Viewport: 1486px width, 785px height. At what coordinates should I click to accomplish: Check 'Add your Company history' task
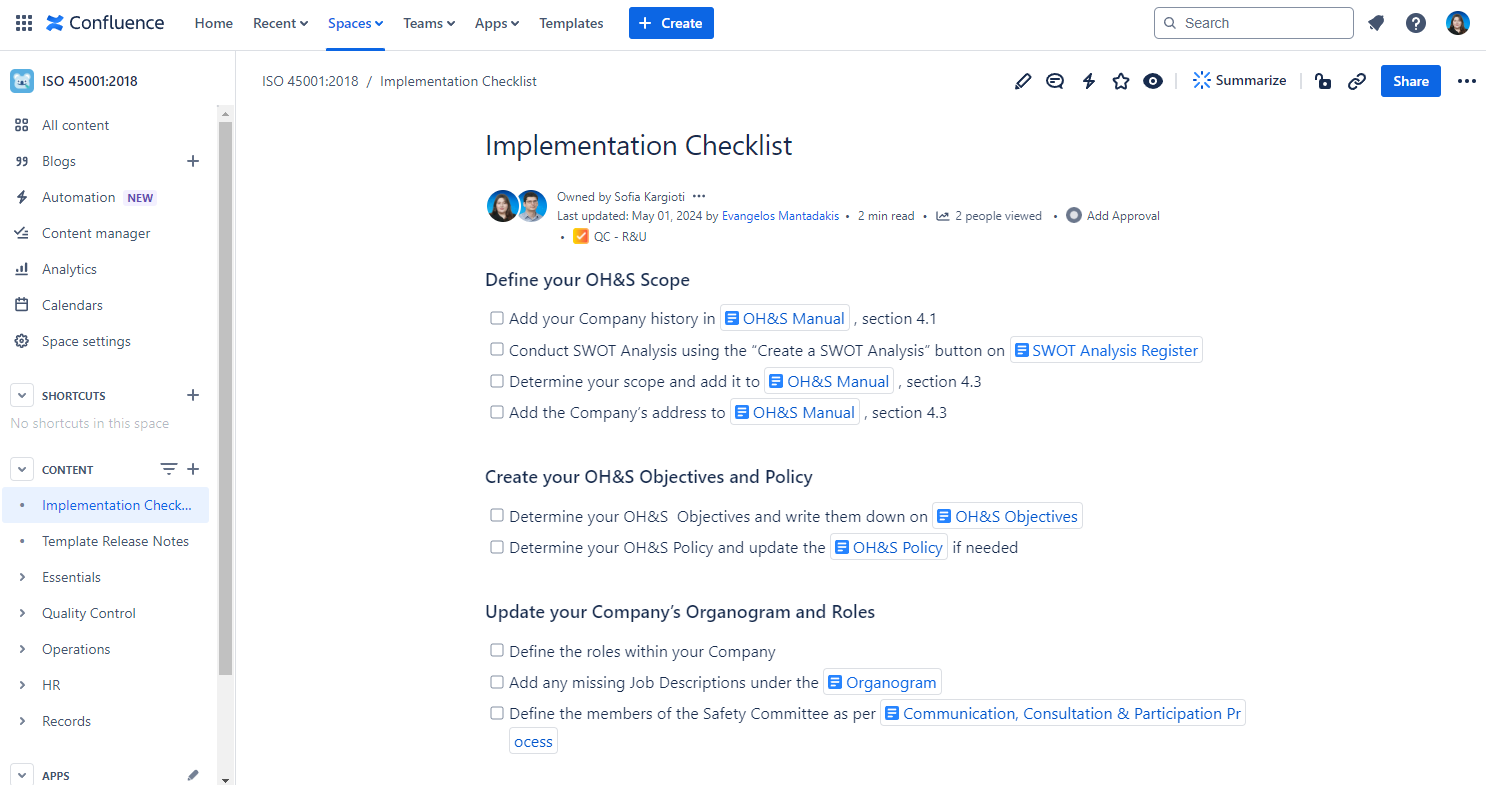(x=497, y=318)
